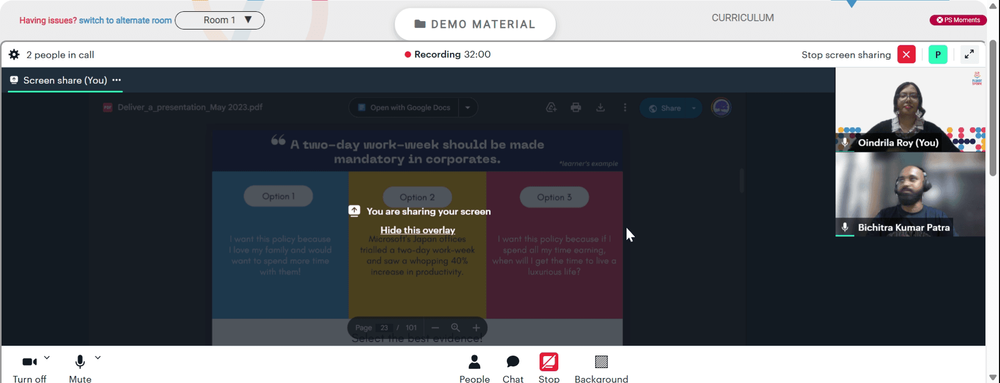This screenshot has width=1000, height=383.
Task: Open PDF viewer more options menu
Action: 625,108
